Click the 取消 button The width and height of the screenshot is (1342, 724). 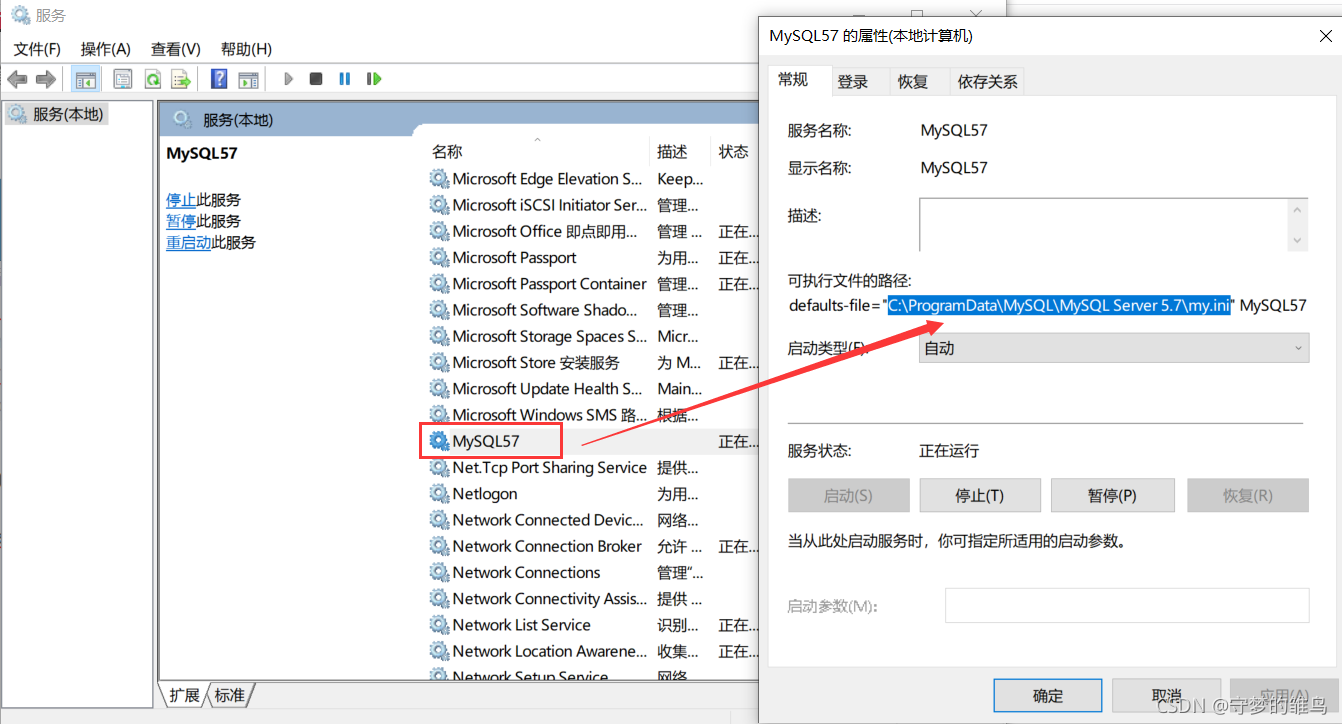(1167, 696)
